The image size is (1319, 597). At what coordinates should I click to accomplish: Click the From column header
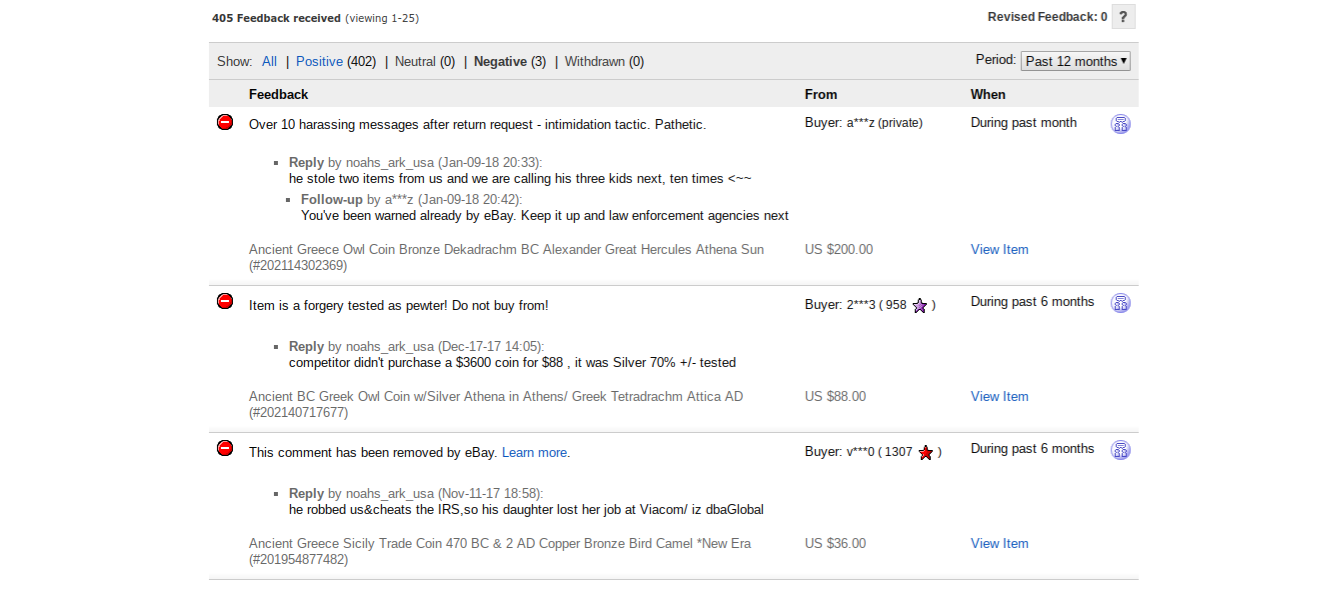click(x=821, y=94)
